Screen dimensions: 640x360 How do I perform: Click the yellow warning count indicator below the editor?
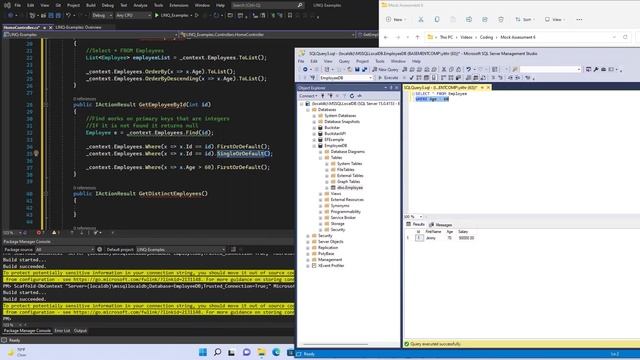55,233
